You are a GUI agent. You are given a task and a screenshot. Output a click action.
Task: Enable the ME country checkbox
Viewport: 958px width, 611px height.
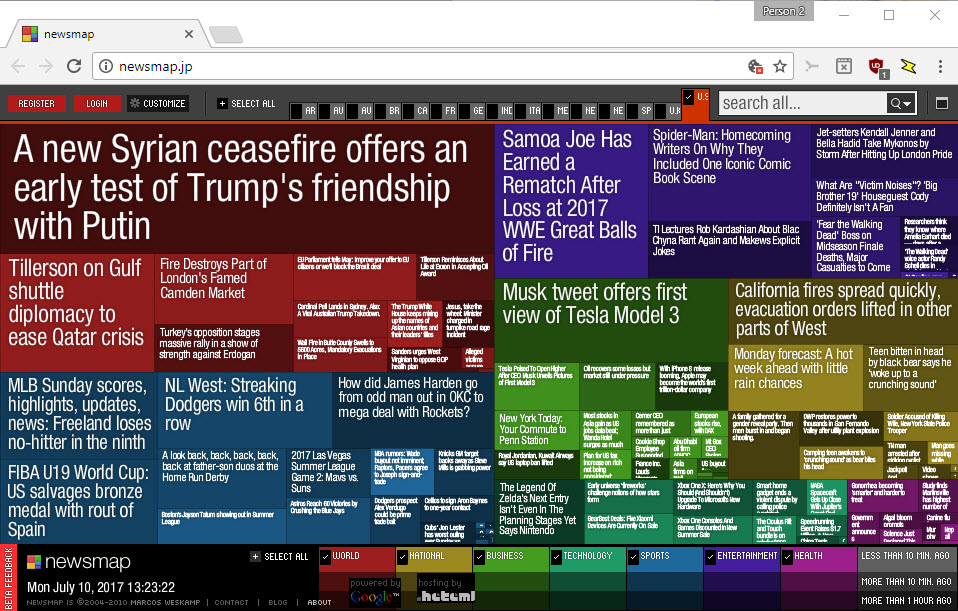point(549,111)
